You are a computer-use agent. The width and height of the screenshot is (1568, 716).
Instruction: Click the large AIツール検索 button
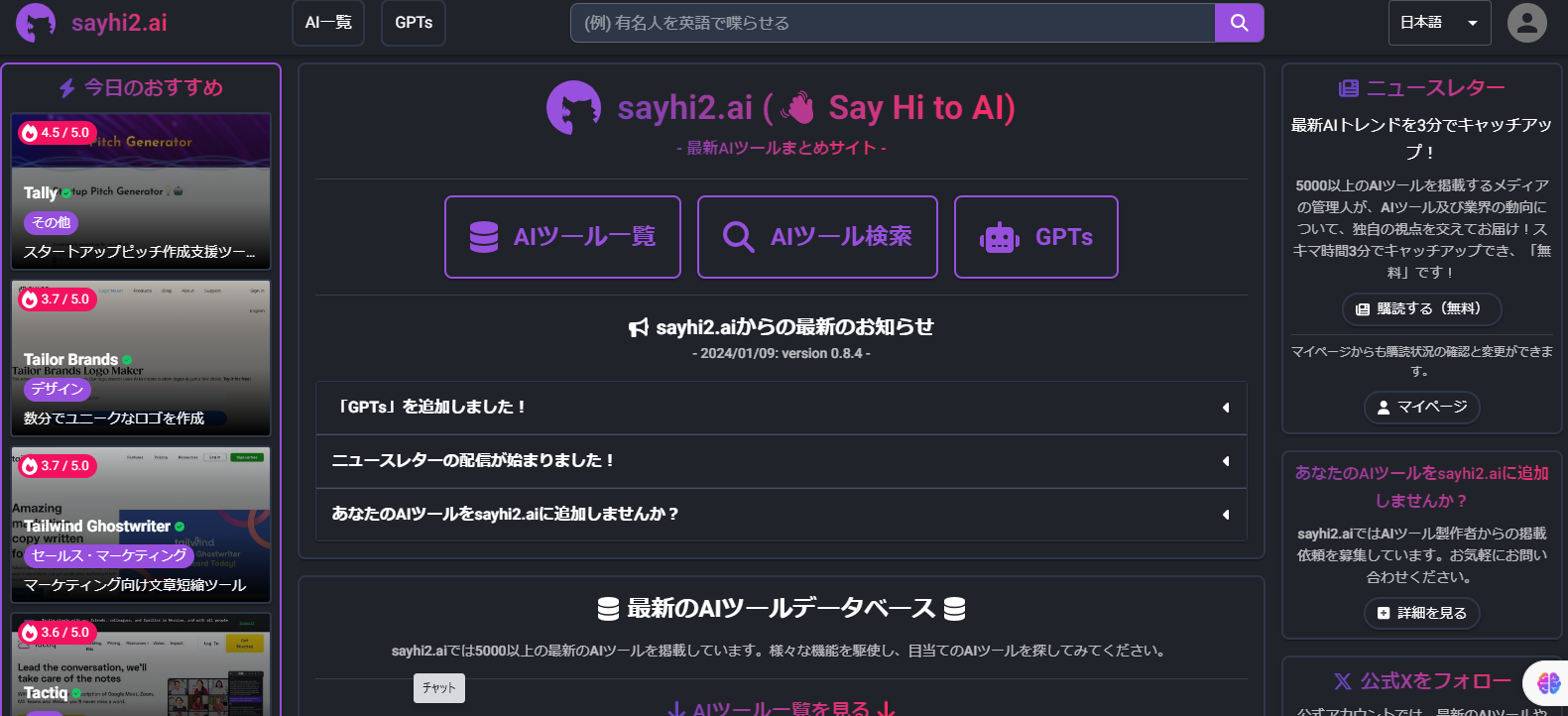point(817,237)
